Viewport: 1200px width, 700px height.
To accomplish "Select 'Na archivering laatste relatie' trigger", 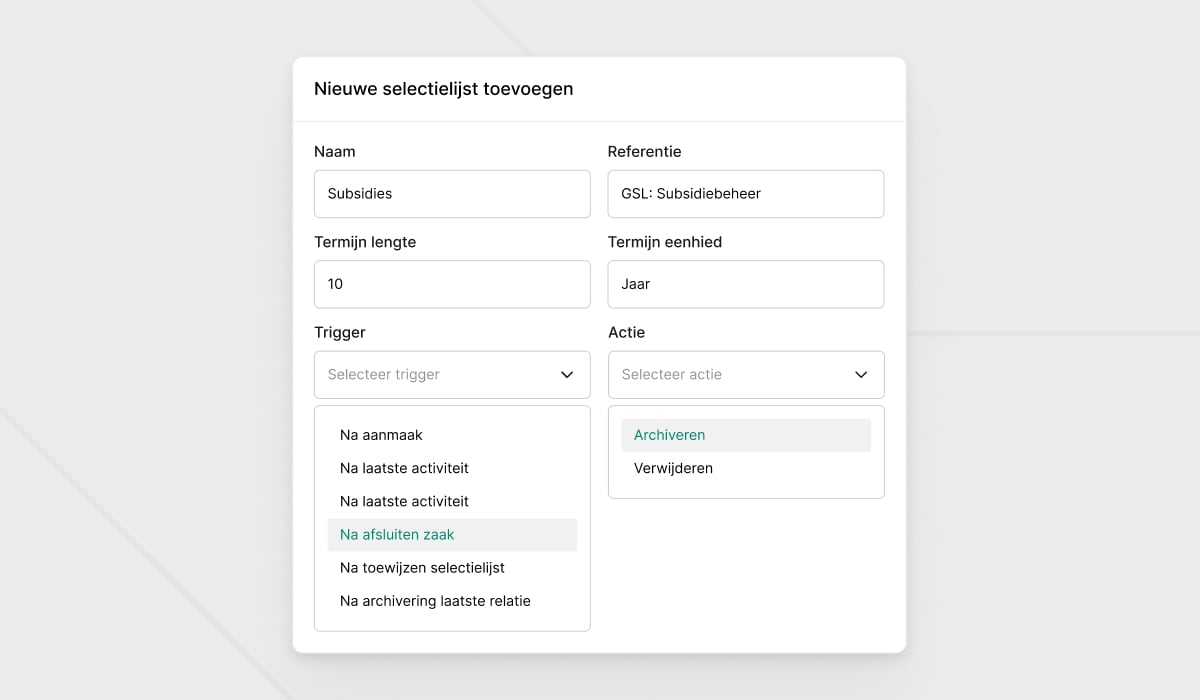I will point(435,601).
